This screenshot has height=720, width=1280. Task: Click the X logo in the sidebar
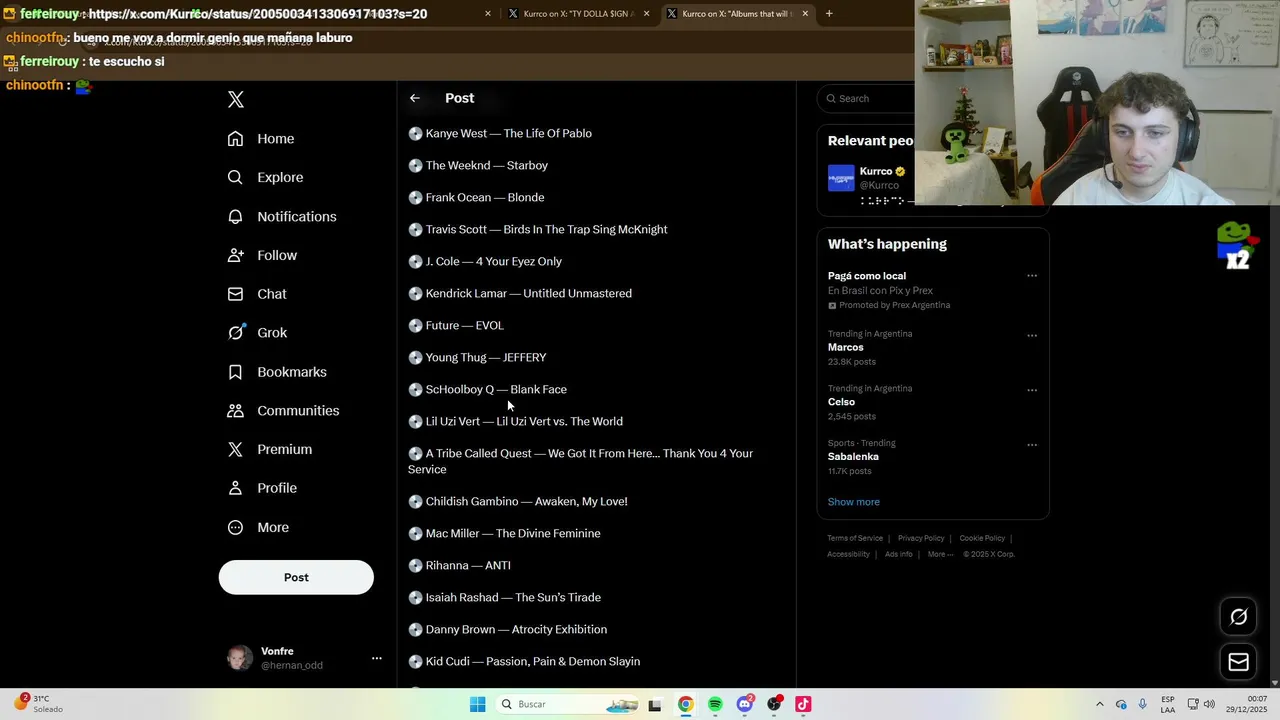click(x=236, y=99)
